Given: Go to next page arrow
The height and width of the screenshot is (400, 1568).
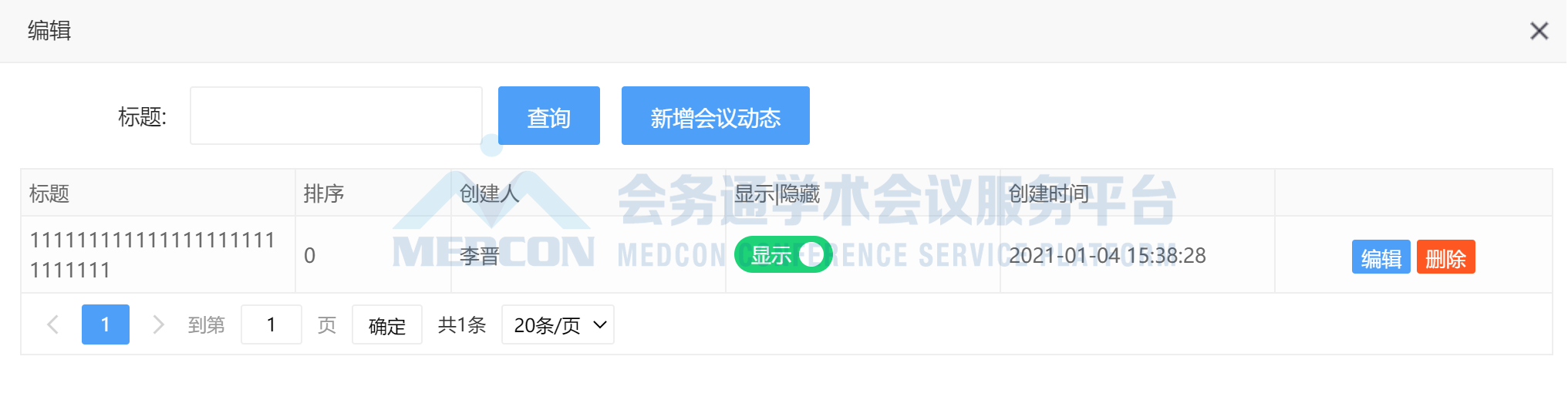Looking at the screenshot, I should pyautogui.click(x=158, y=324).
